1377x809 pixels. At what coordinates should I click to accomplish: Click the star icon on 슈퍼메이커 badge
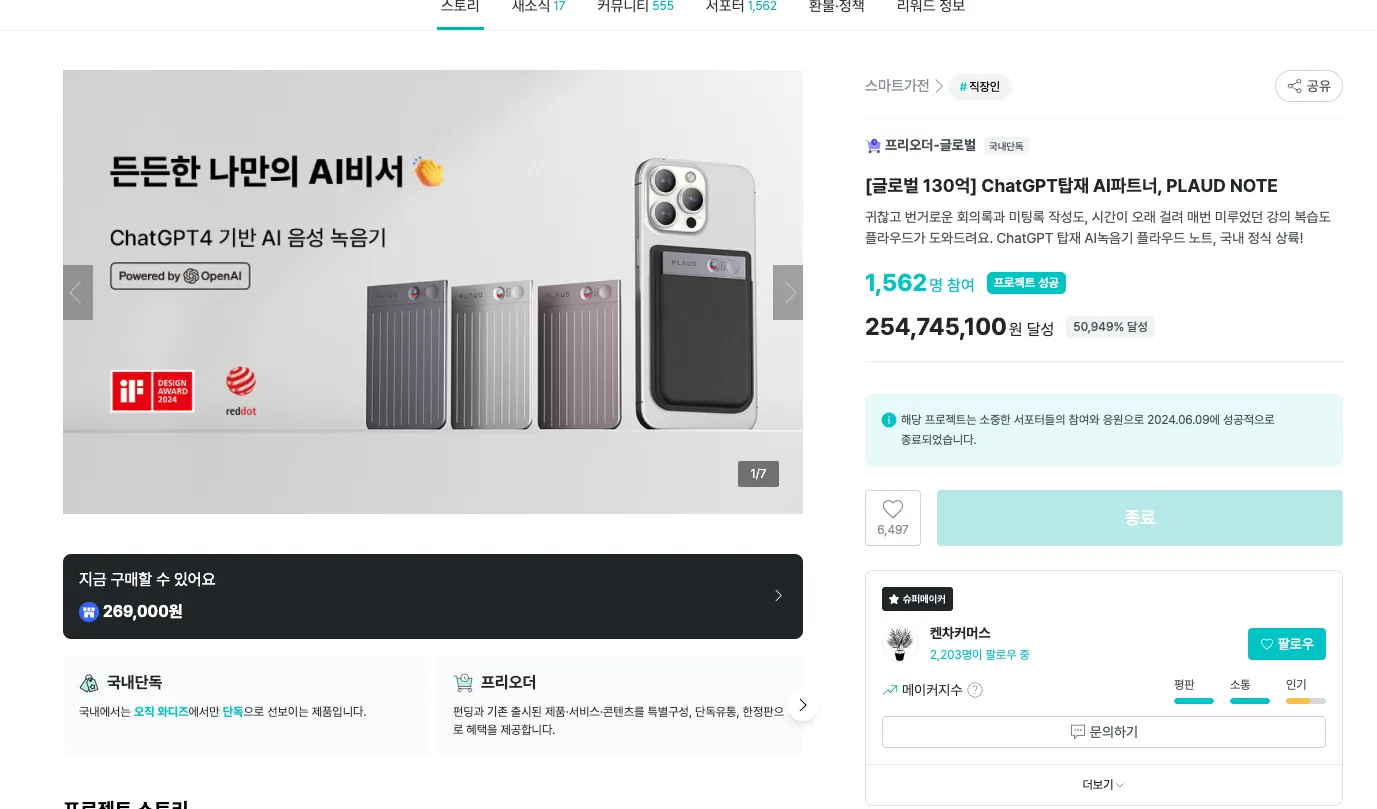coord(892,598)
